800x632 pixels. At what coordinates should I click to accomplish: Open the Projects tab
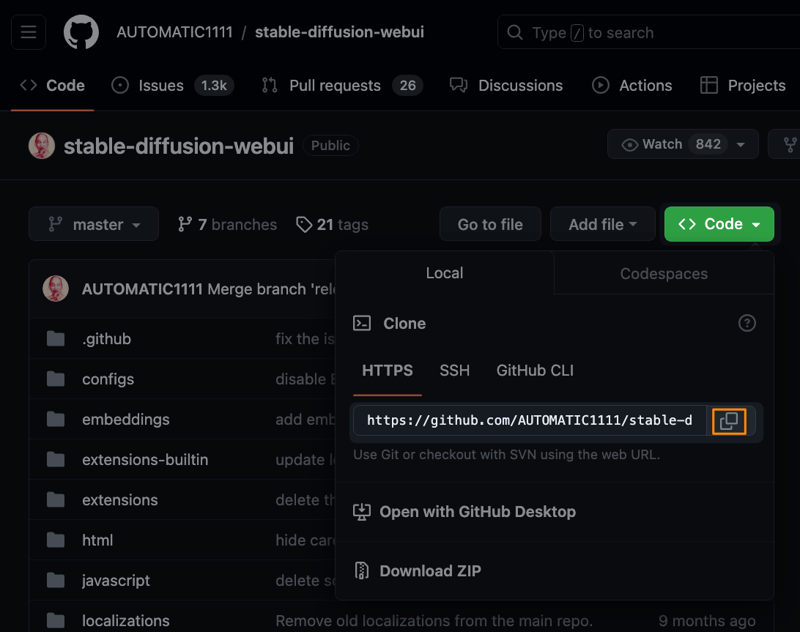743,85
